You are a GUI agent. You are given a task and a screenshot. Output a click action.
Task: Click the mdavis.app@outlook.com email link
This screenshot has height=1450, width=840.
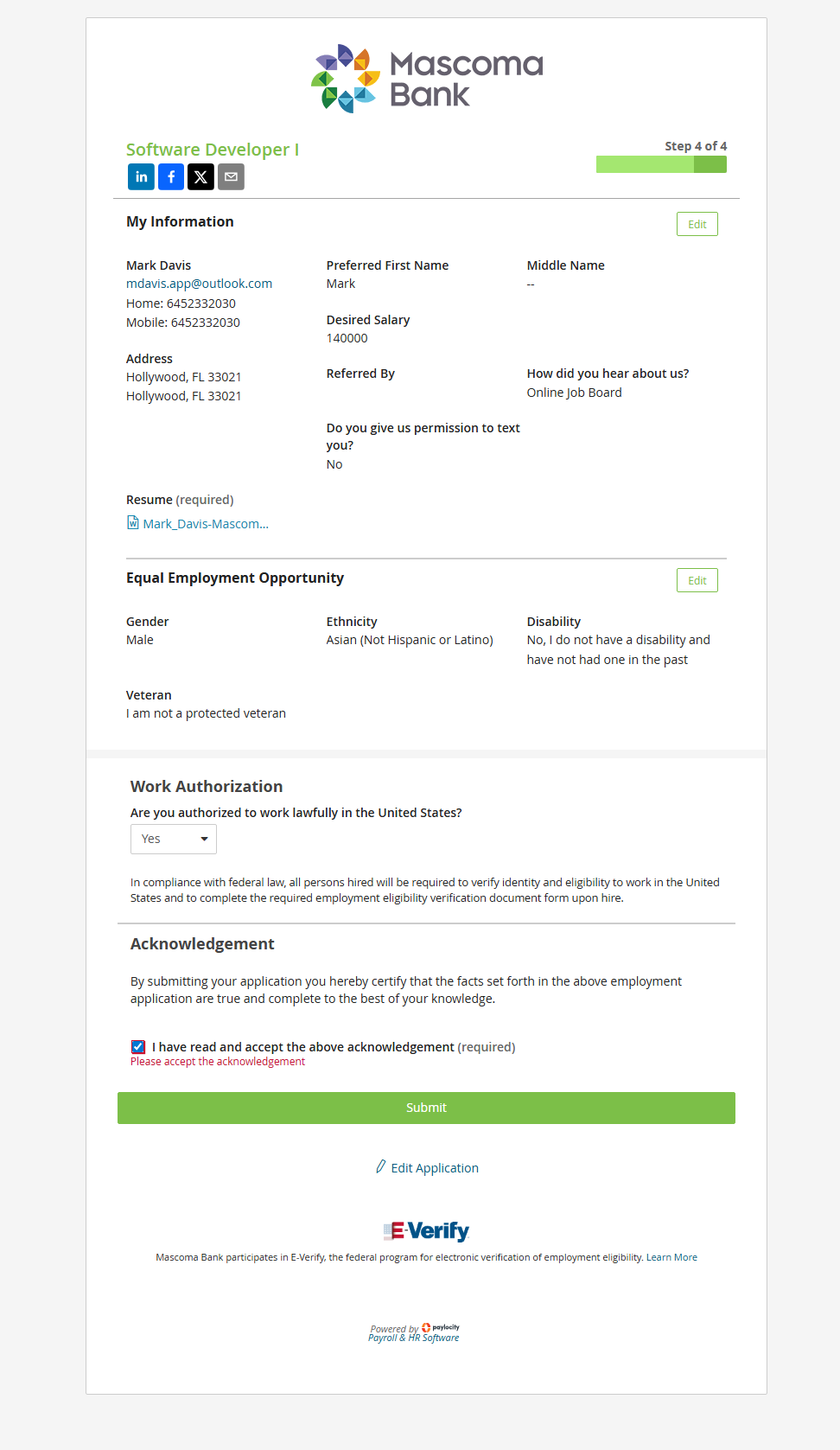click(x=199, y=284)
